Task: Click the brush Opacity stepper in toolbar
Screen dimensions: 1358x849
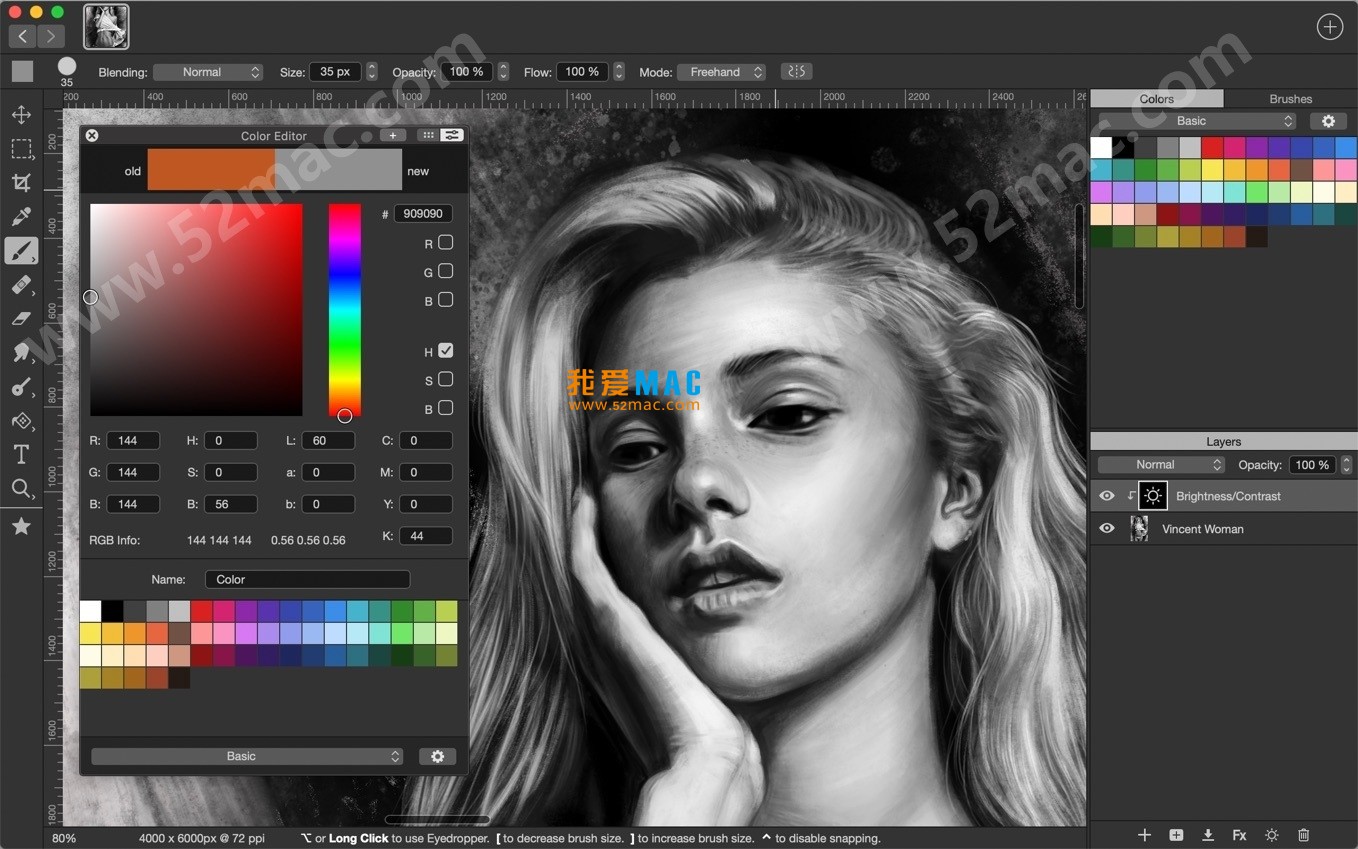Action: 503,72
